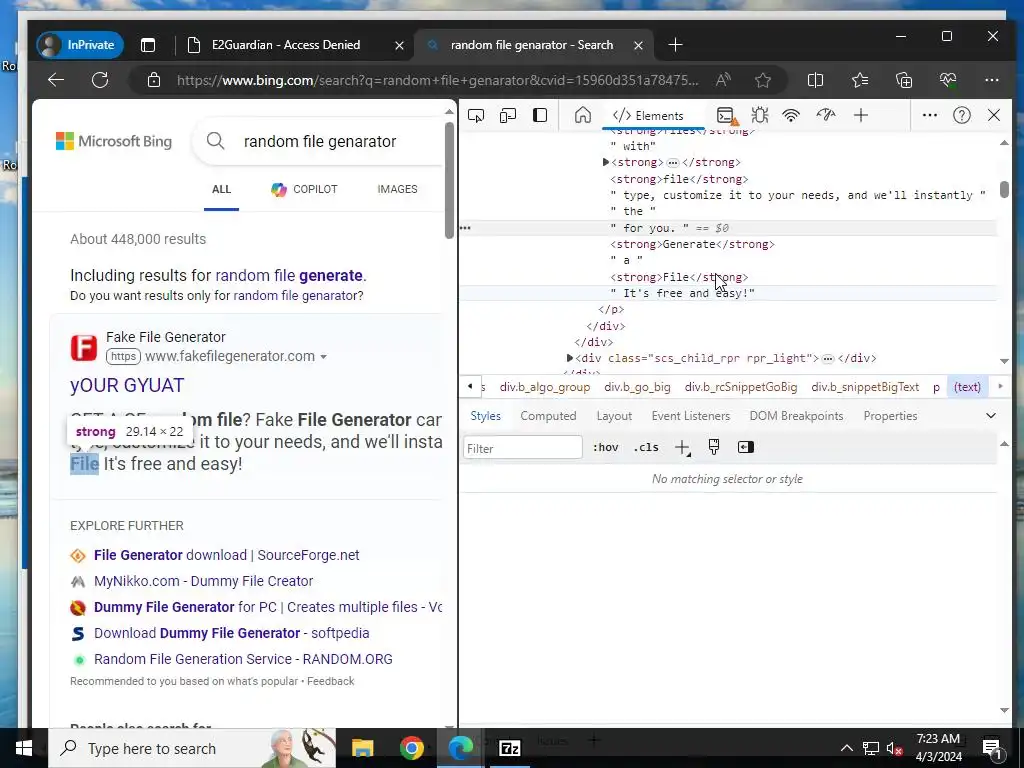Open the Layout pane tab

[614, 416]
